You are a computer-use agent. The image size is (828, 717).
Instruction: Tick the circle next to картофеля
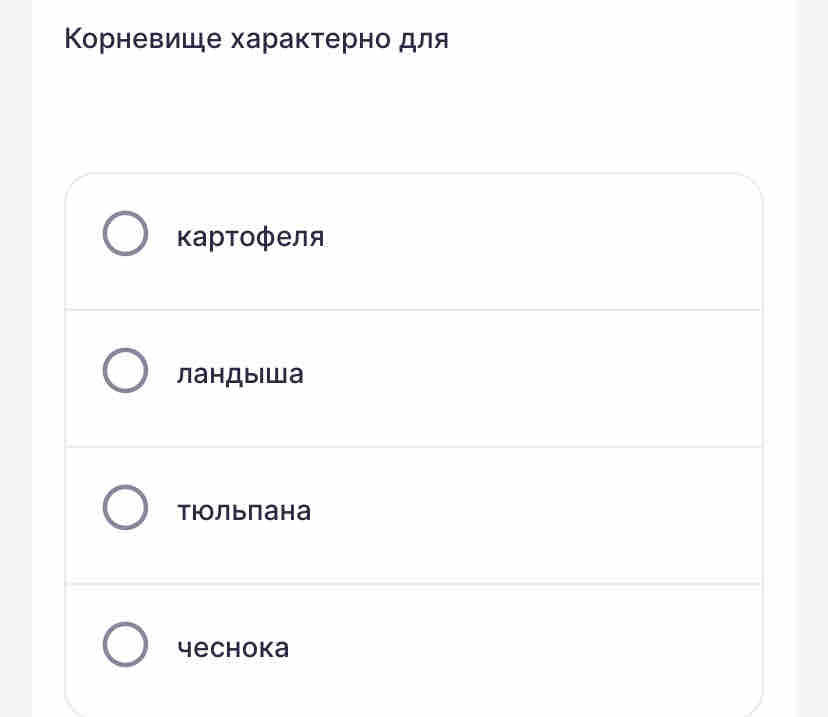[125, 233]
